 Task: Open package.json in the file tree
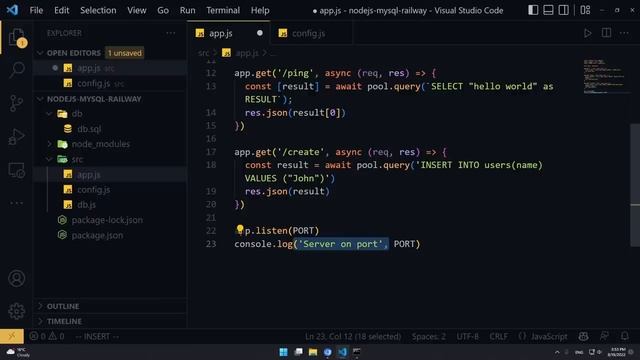point(97,236)
